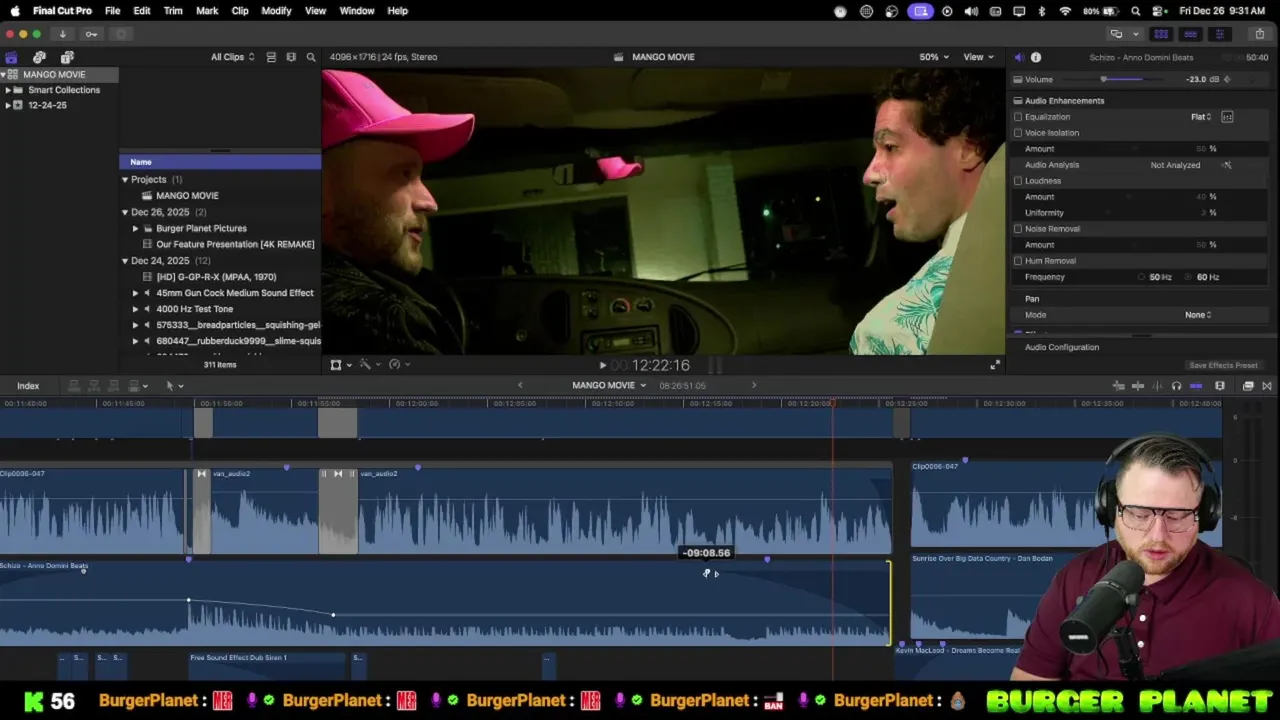The image size is (1280, 720).
Task: Open the Edit menu
Action: point(142,11)
